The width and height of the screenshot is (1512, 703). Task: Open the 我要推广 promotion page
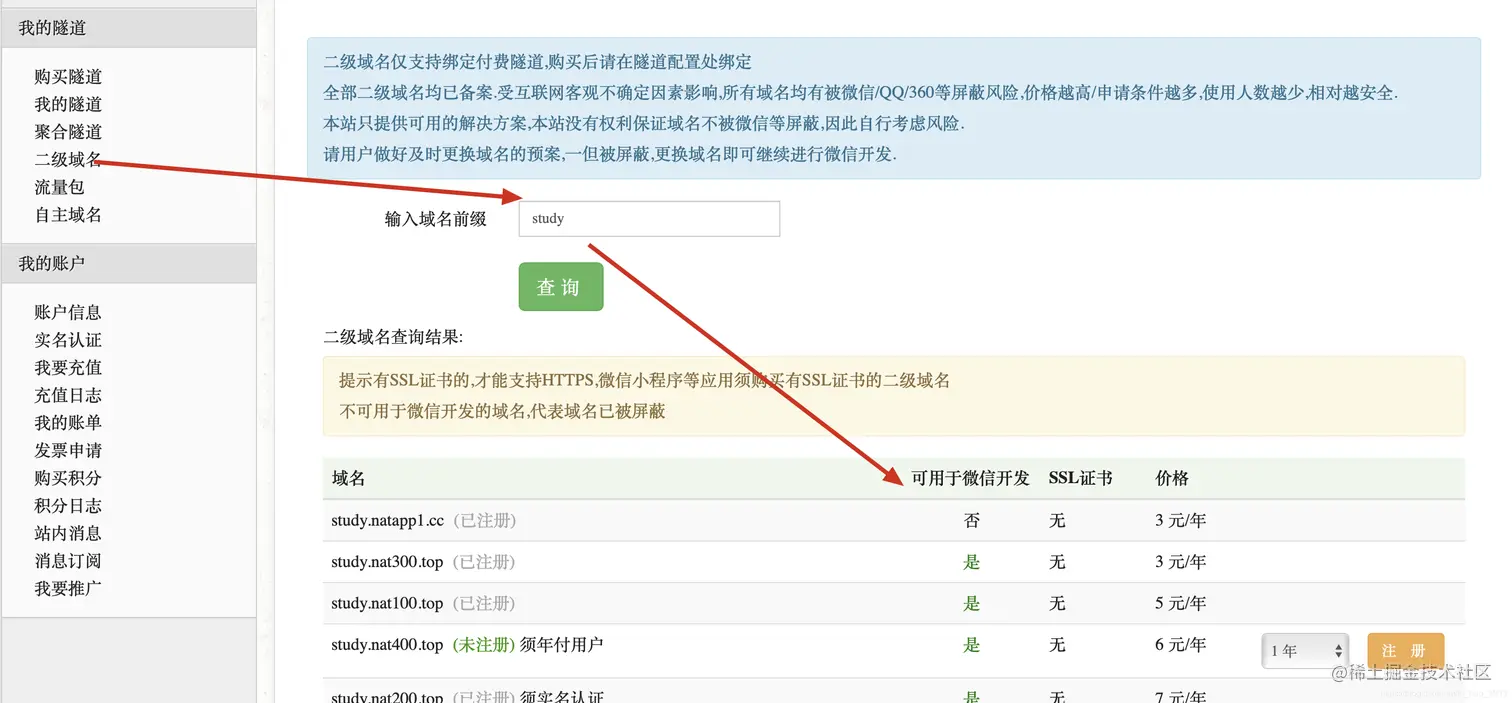click(x=66, y=588)
